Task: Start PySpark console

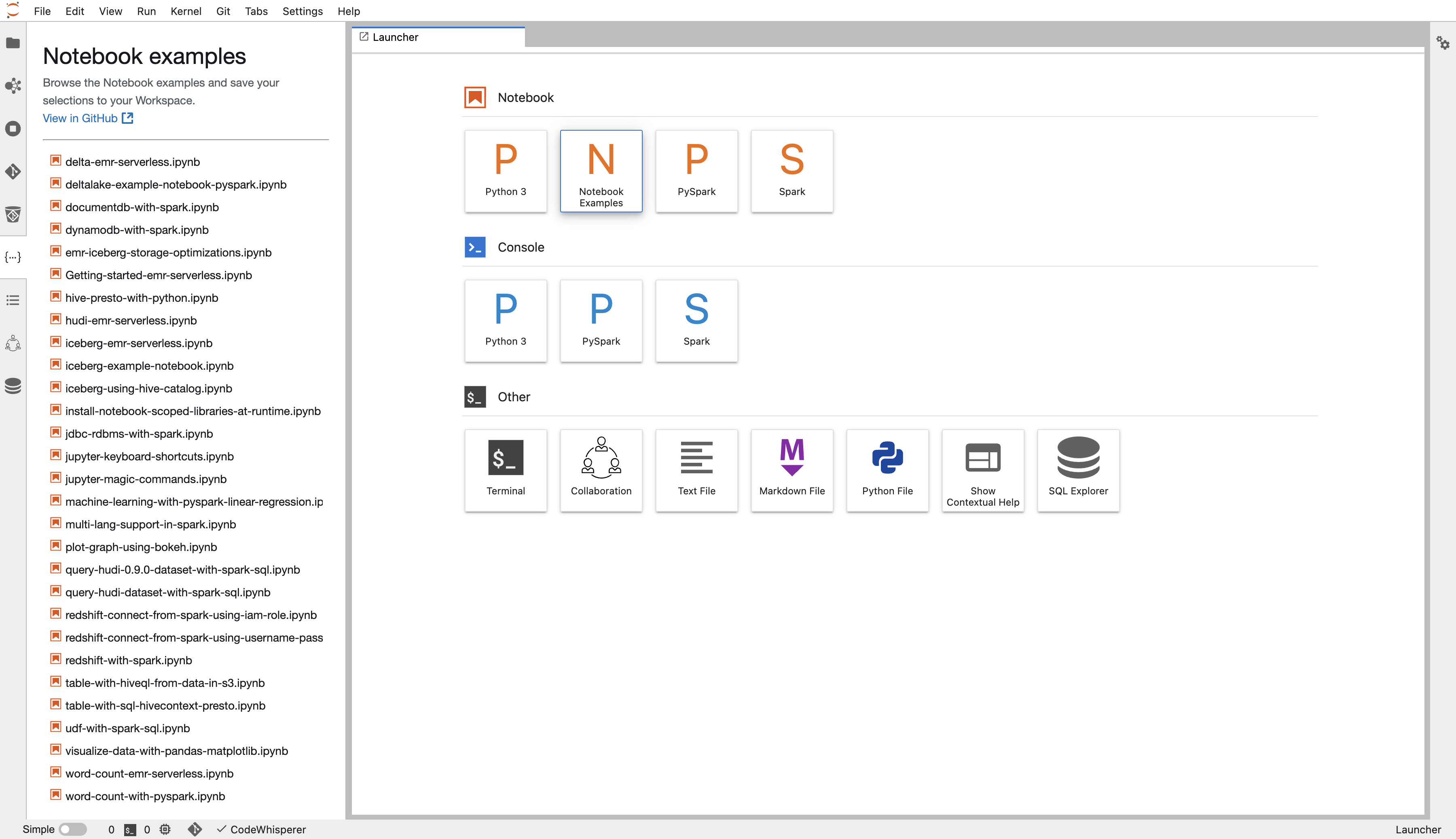Action: [x=601, y=321]
